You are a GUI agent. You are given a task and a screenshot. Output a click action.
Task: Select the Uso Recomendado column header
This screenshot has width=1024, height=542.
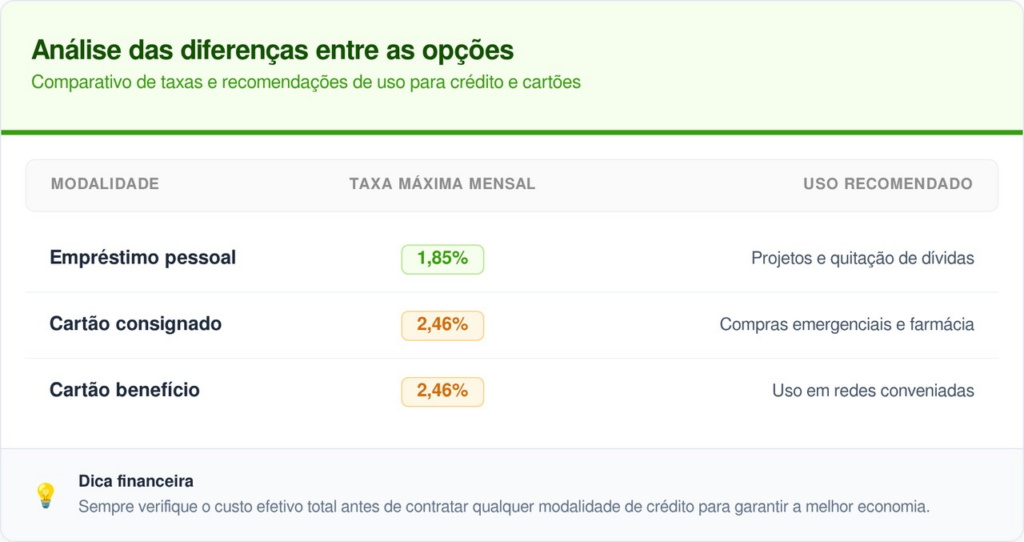[887, 184]
